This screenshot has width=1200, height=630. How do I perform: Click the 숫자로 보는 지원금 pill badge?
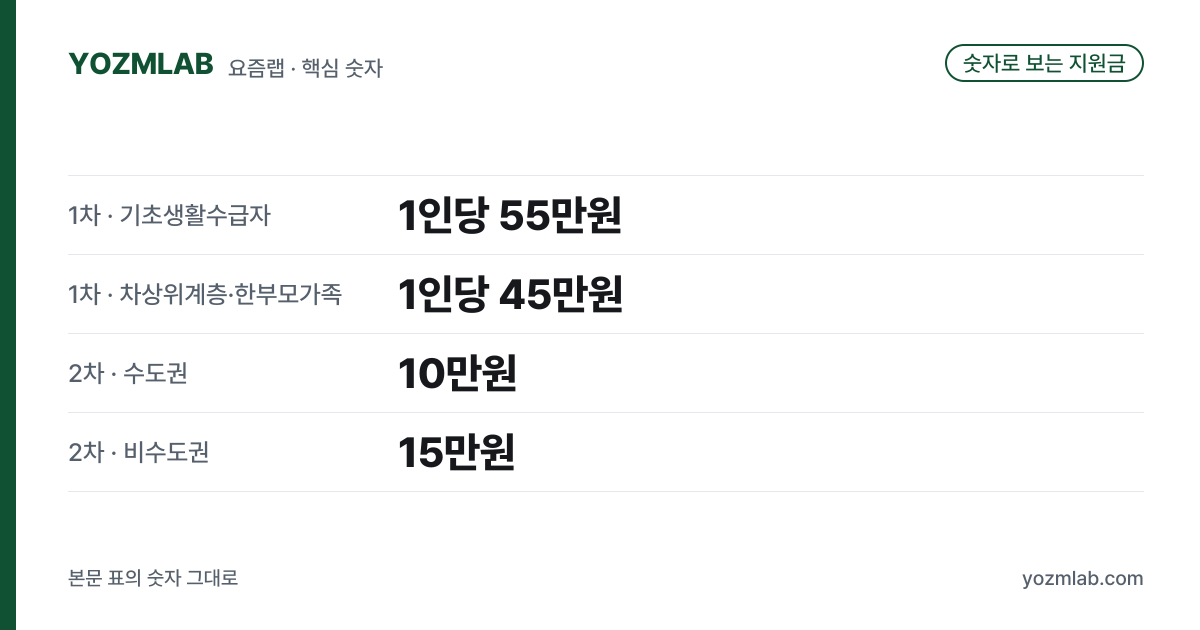pos(1044,63)
